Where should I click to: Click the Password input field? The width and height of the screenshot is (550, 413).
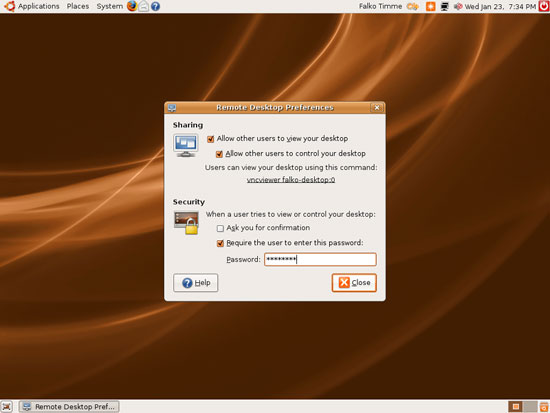320,259
